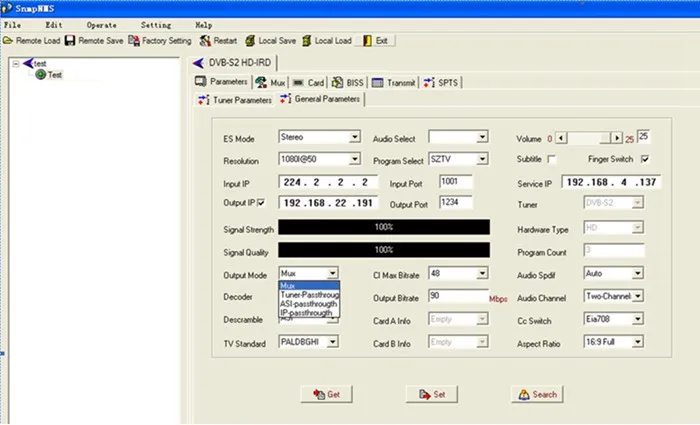The width and height of the screenshot is (700, 425).
Task: Click the Factory Setting icon
Action: 134,41
